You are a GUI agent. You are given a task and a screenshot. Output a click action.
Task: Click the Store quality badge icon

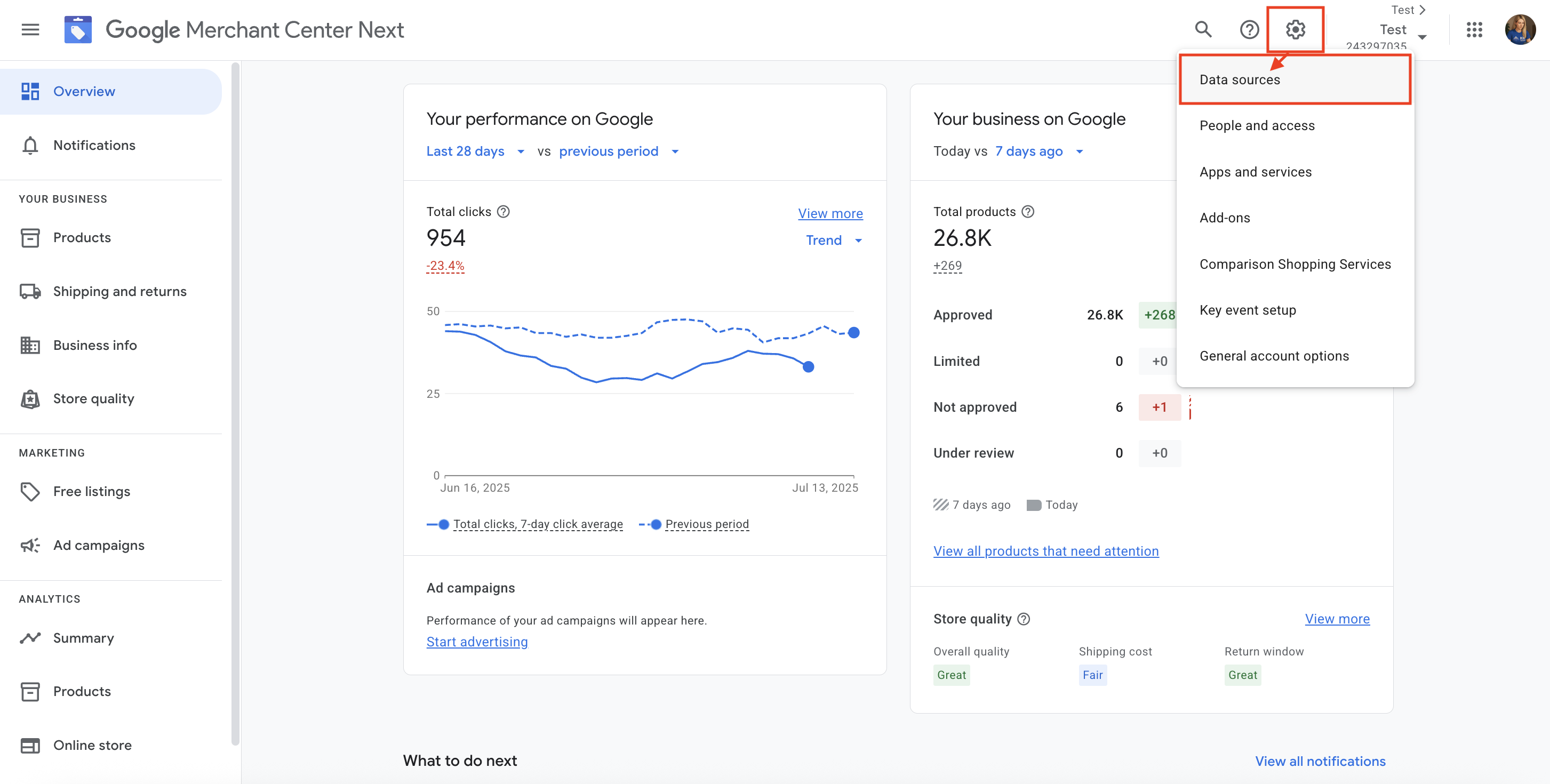pos(30,399)
